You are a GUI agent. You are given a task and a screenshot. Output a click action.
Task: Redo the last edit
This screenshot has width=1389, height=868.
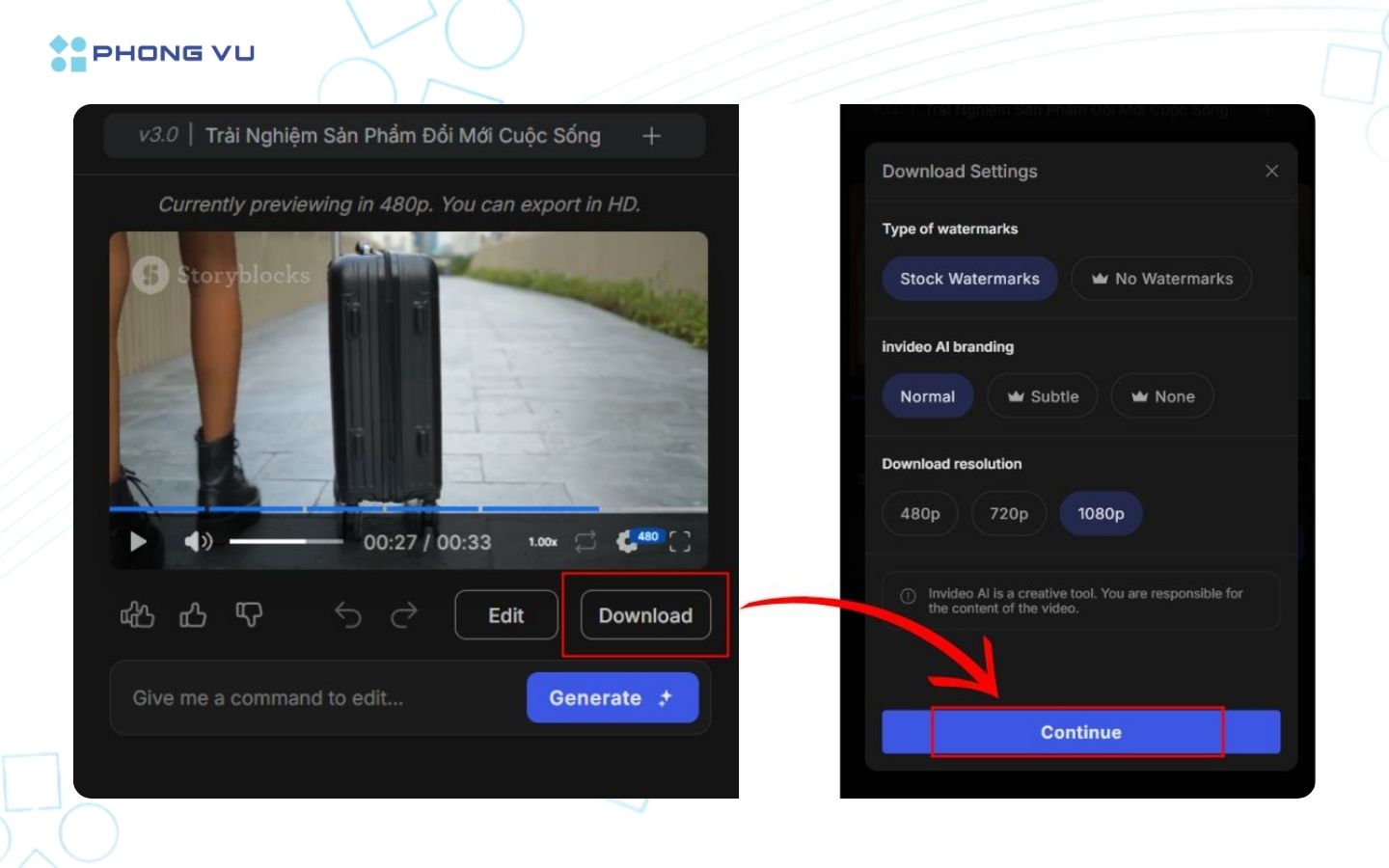click(404, 615)
